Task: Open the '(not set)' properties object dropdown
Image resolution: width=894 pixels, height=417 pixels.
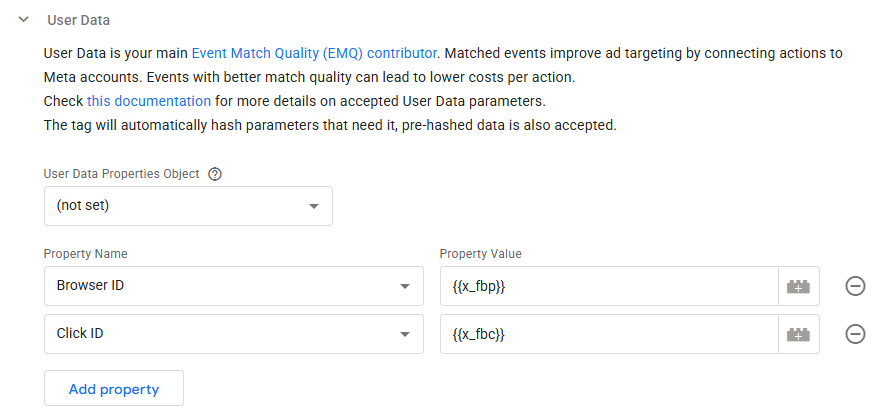Action: point(188,206)
